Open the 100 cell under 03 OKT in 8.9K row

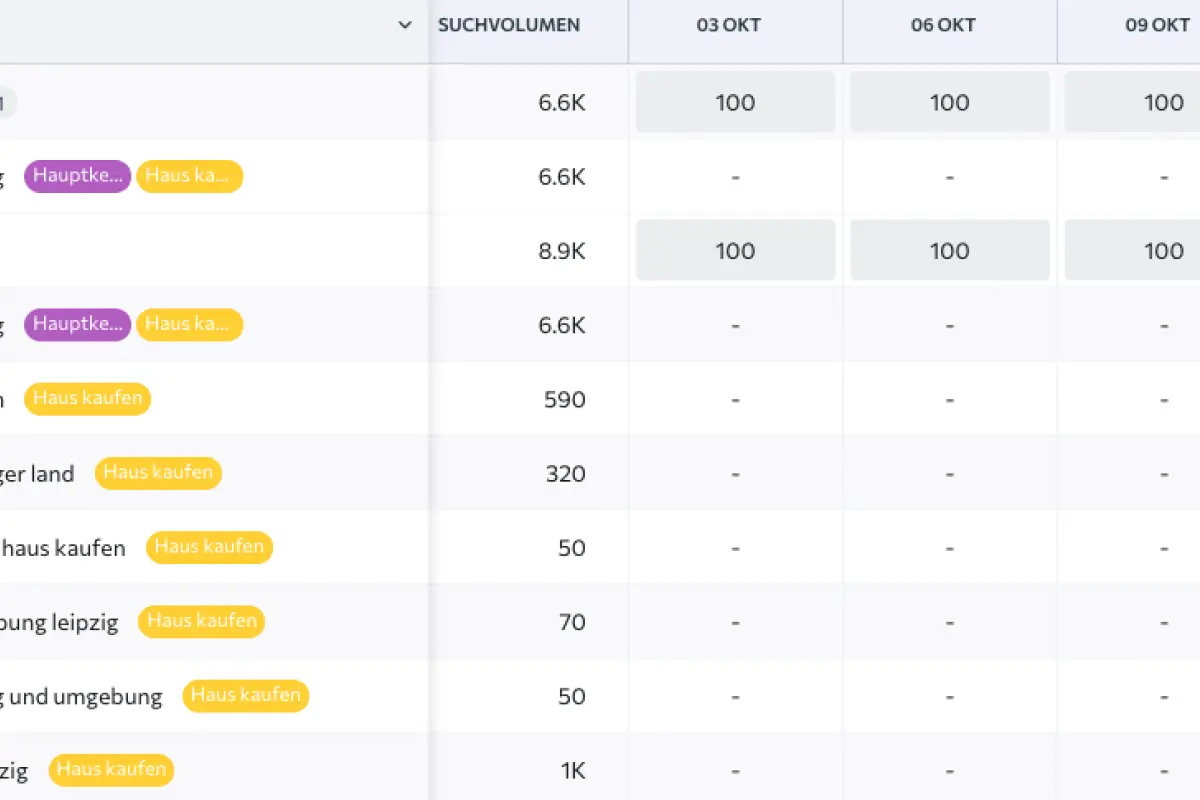tap(736, 250)
